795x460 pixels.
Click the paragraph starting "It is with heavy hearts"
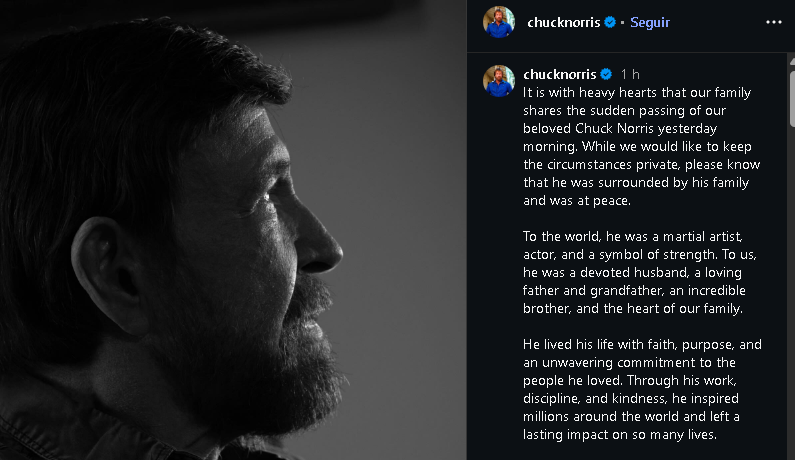pyautogui.click(x=636, y=146)
